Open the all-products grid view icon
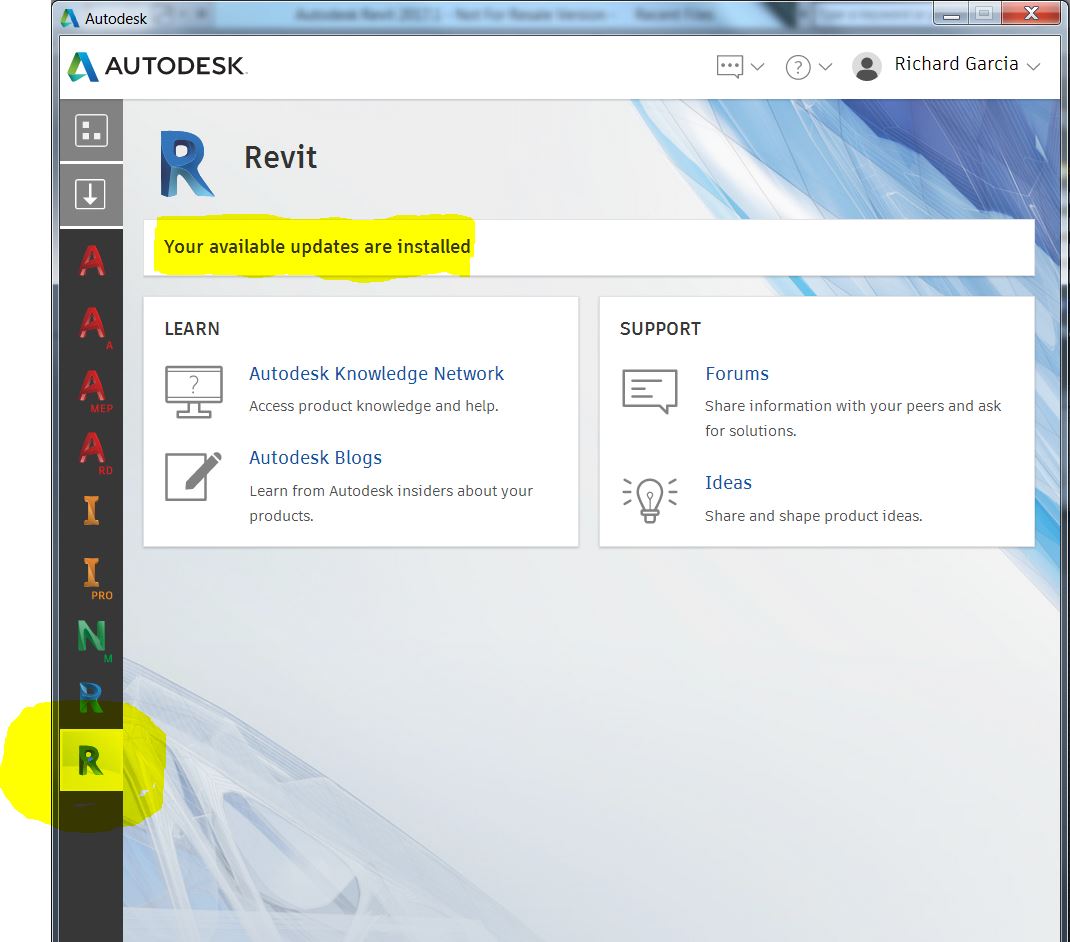 point(91,130)
